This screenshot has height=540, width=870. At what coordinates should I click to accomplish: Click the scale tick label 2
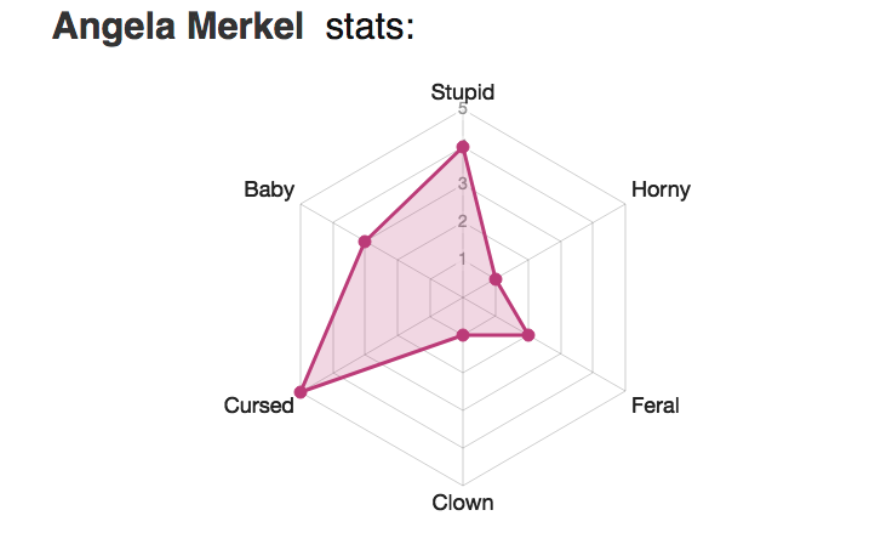[463, 221]
